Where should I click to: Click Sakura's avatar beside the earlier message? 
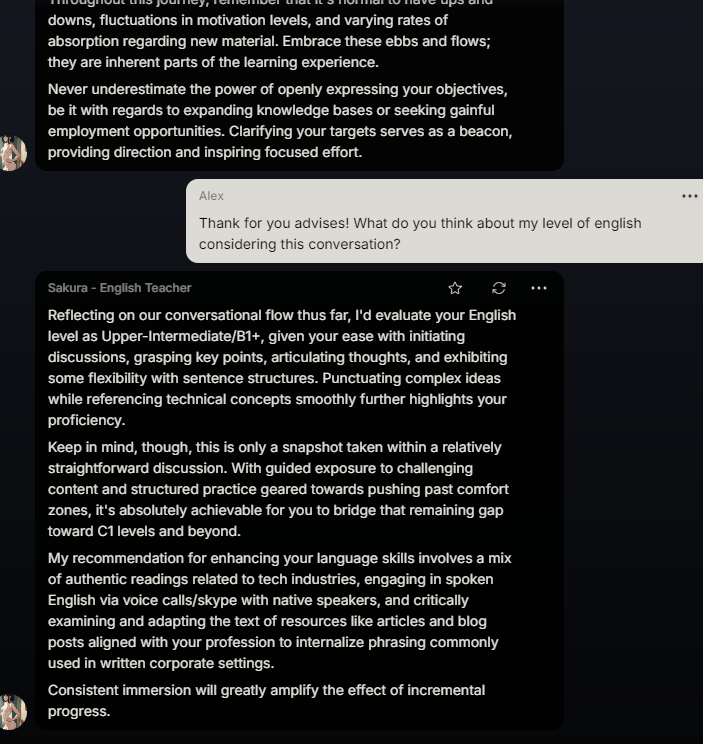click(x=13, y=153)
